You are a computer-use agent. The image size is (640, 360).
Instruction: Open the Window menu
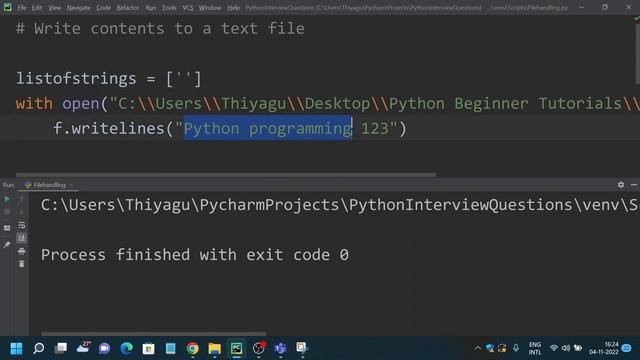[x=210, y=8]
